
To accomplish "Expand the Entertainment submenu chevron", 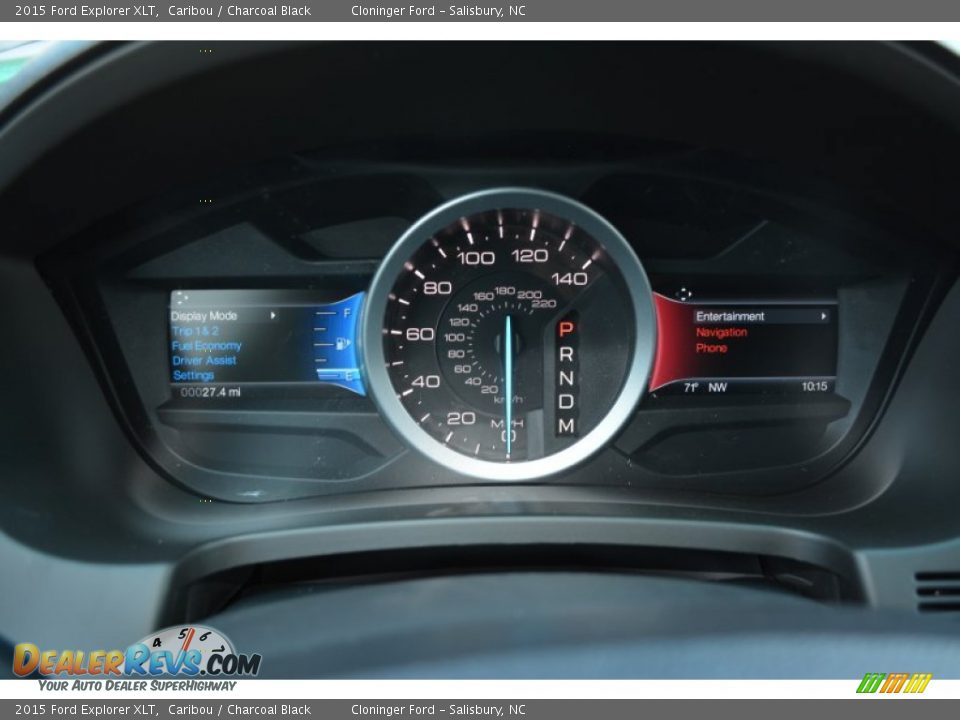I will click(x=823, y=316).
